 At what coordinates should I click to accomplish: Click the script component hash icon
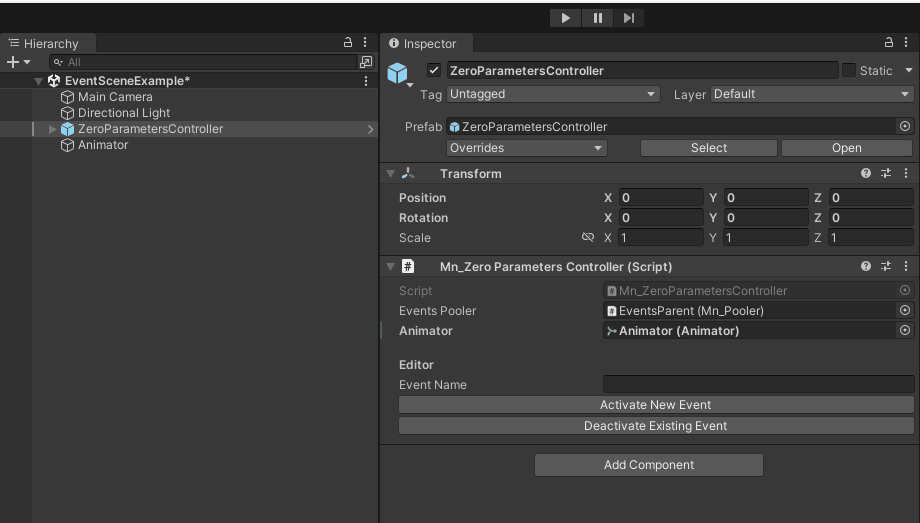pos(408,266)
